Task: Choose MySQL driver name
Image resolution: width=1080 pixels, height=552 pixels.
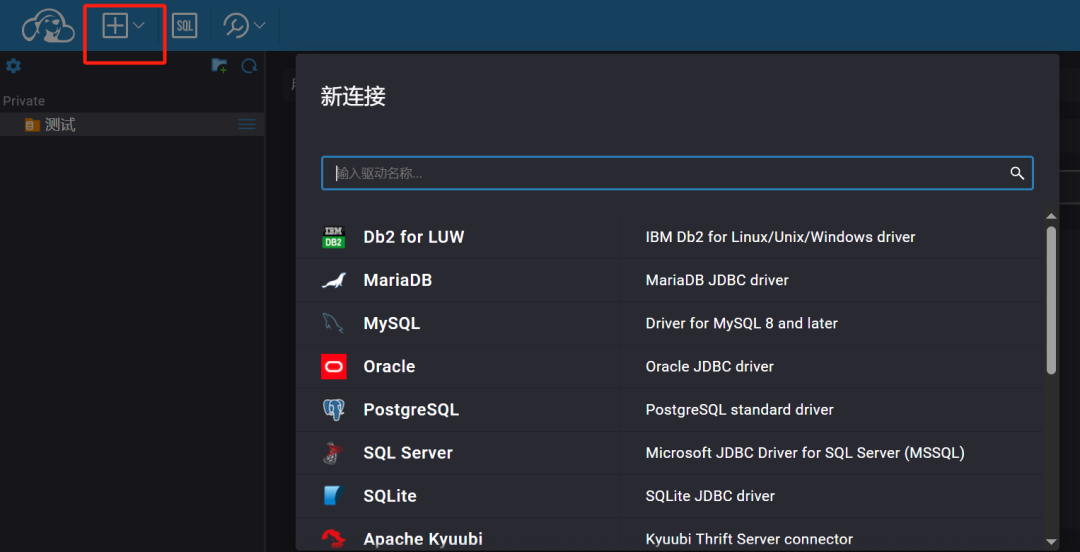Action: coord(391,323)
